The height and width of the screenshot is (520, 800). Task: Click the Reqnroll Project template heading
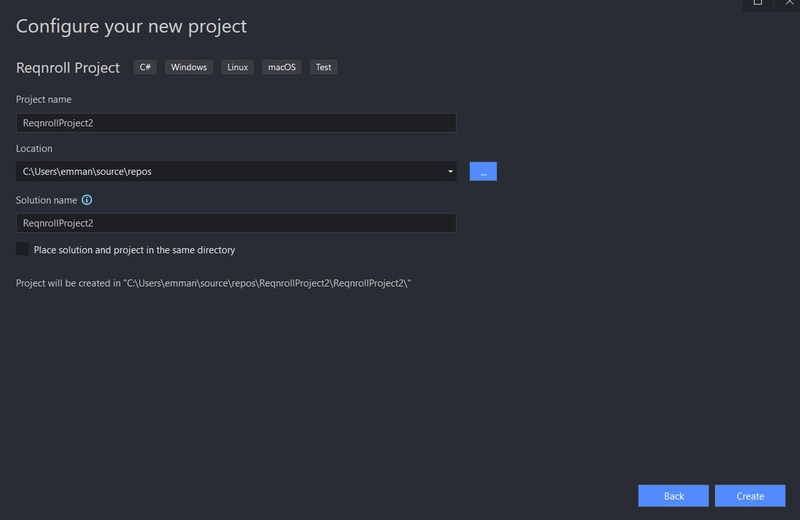pyautogui.click(x=68, y=68)
